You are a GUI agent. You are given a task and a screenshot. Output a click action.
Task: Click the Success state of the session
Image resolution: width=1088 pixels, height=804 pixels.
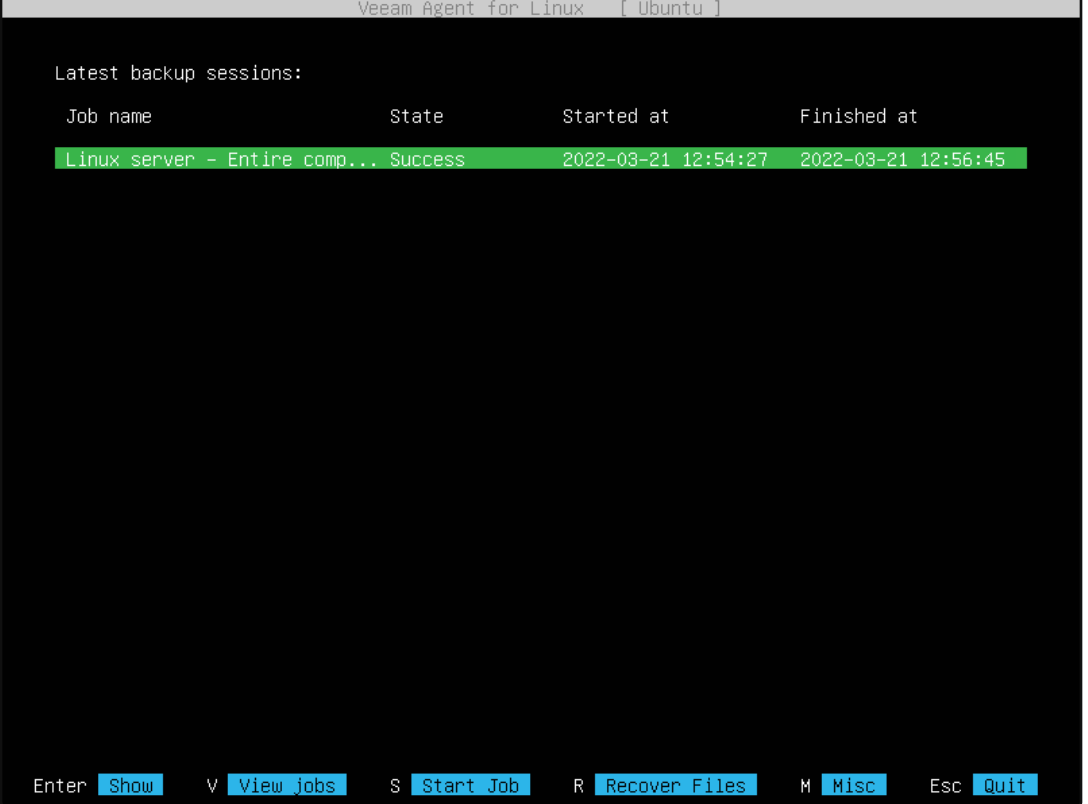pyautogui.click(x=427, y=160)
